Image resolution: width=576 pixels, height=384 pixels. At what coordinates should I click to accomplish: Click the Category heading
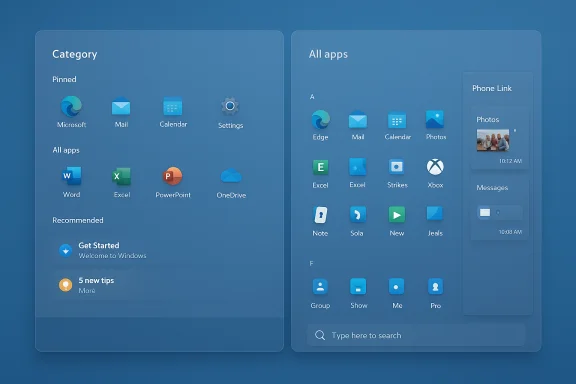coord(75,54)
